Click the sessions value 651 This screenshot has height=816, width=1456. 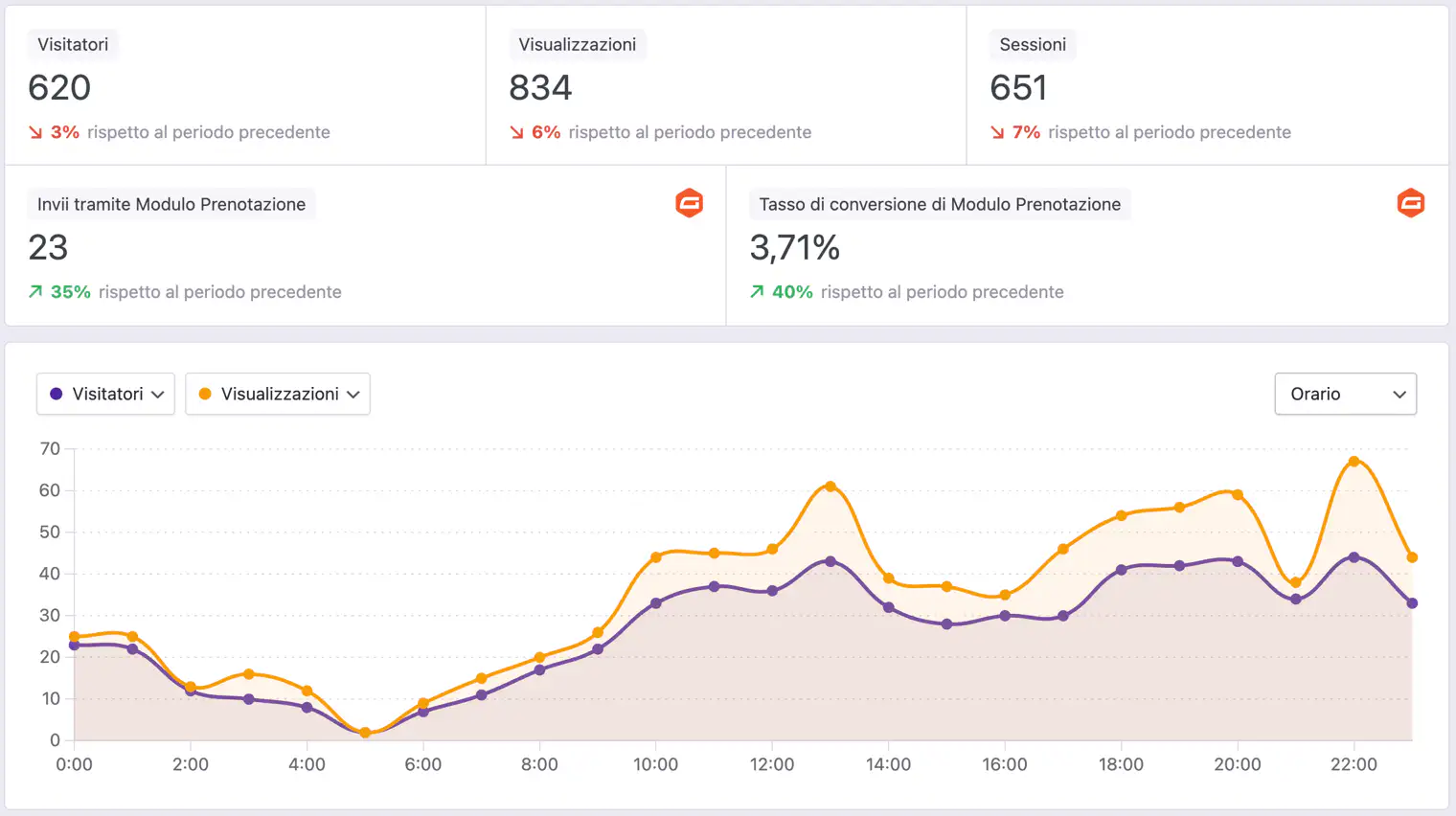pos(1019,87)
